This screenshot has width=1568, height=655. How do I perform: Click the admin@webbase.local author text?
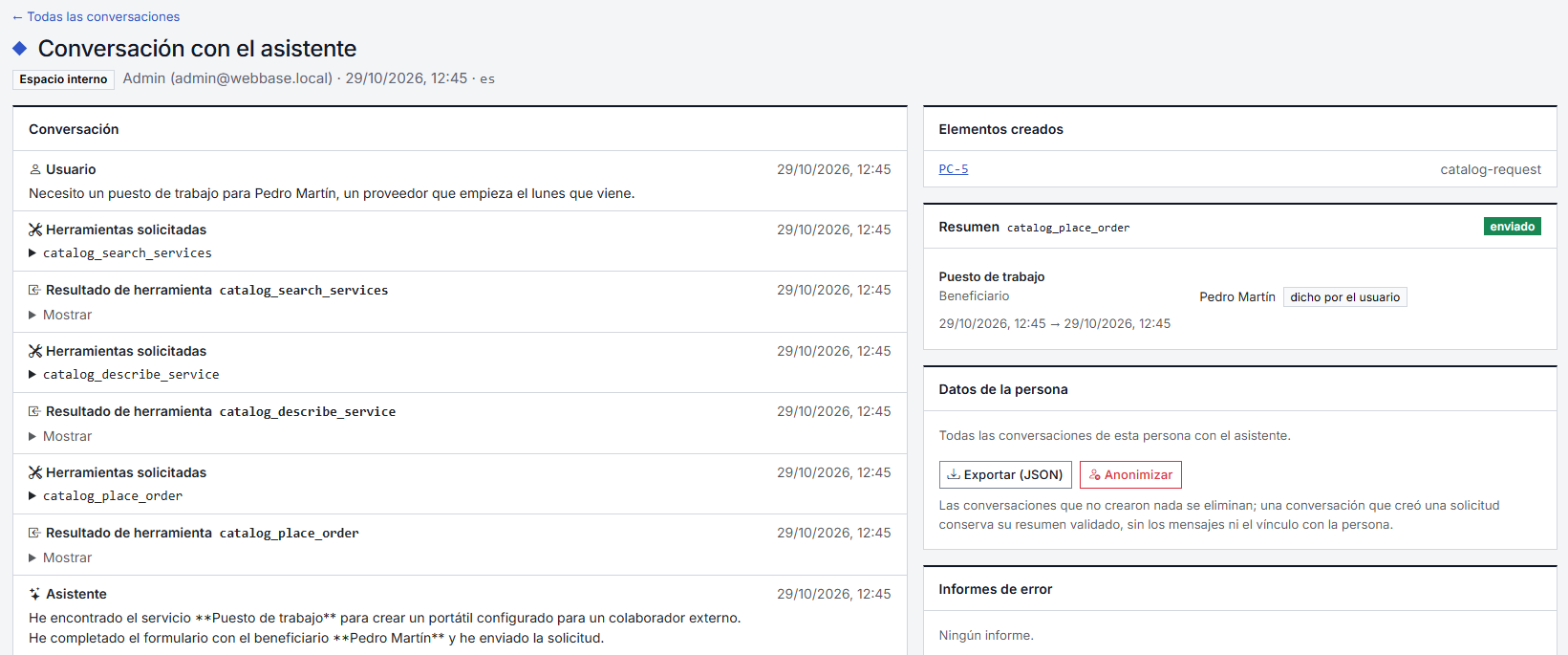pyautogui.click(x=227, y=78)
